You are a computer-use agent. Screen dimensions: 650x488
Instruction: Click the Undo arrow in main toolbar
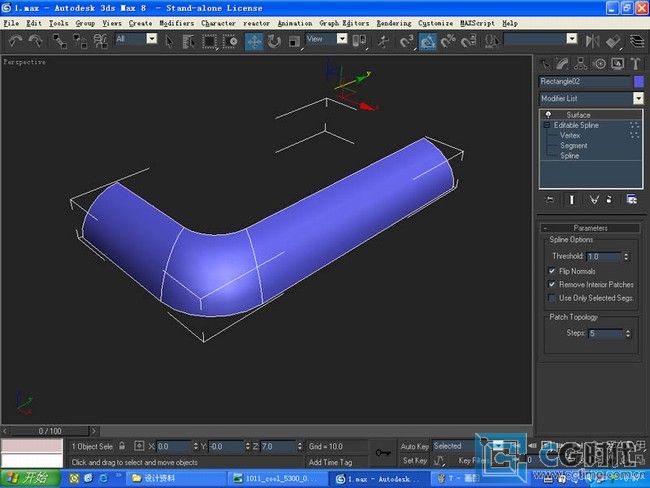16,41
